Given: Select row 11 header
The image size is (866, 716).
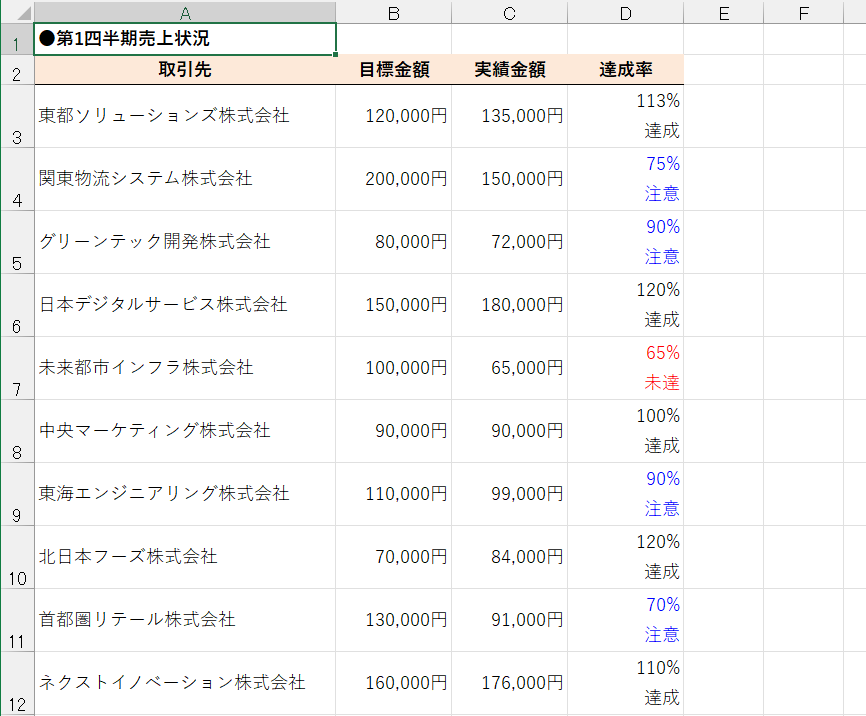Looking at the screenshot, I should coord(17,620).
